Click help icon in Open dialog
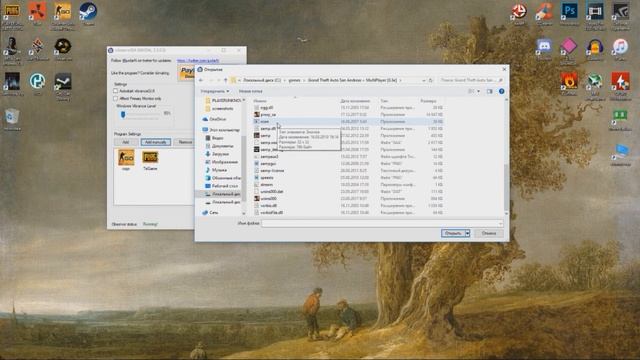 pos(502,91)
